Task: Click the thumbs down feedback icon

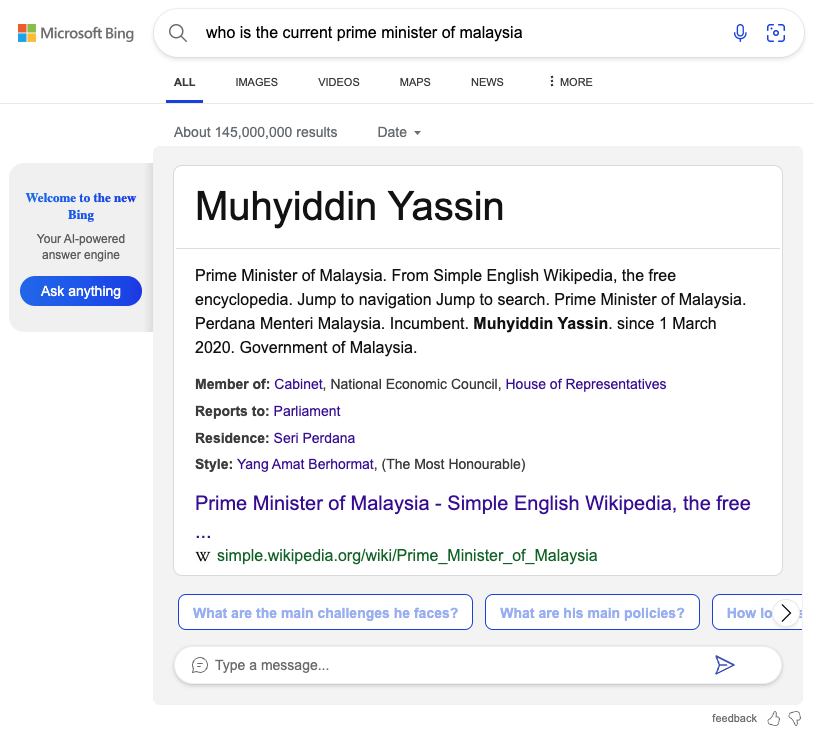Action: 795,718
